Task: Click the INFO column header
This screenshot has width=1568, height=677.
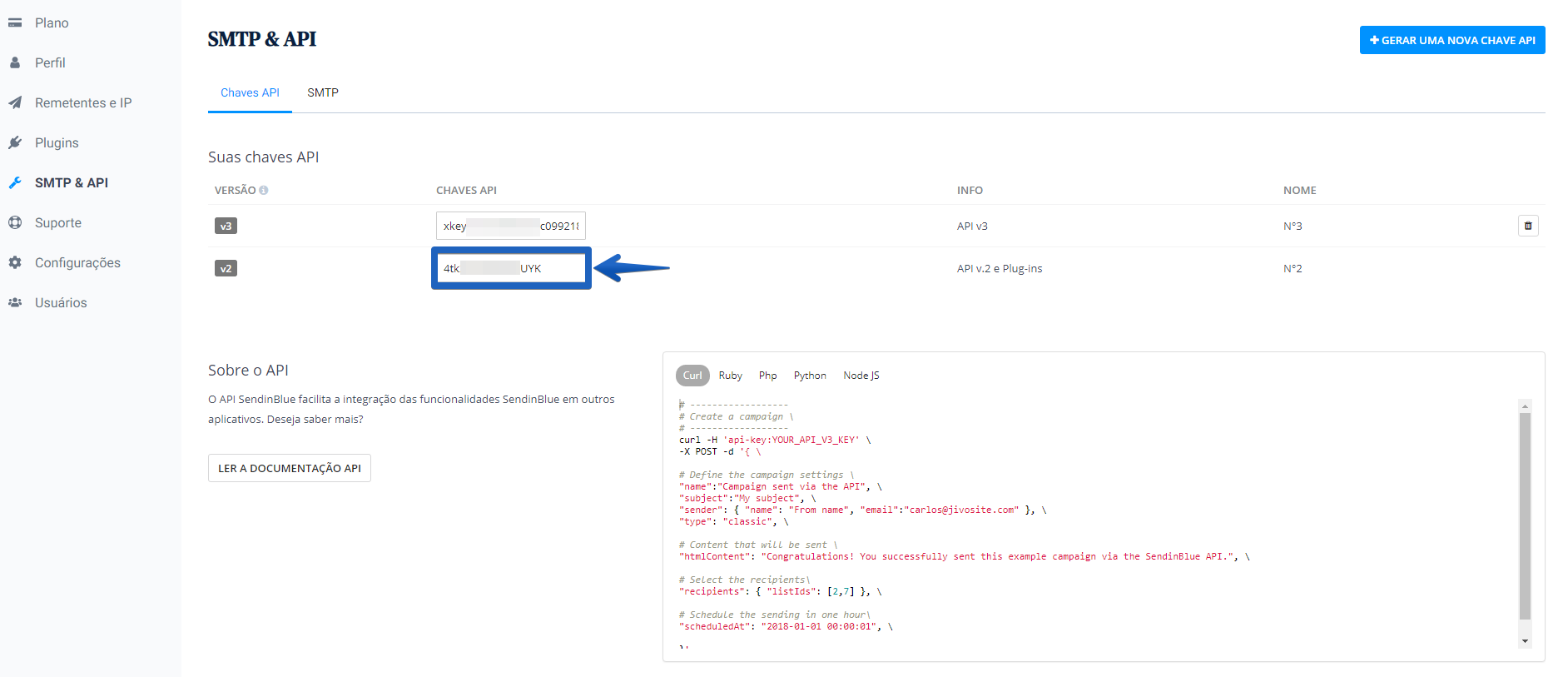Action: point(970,191)
